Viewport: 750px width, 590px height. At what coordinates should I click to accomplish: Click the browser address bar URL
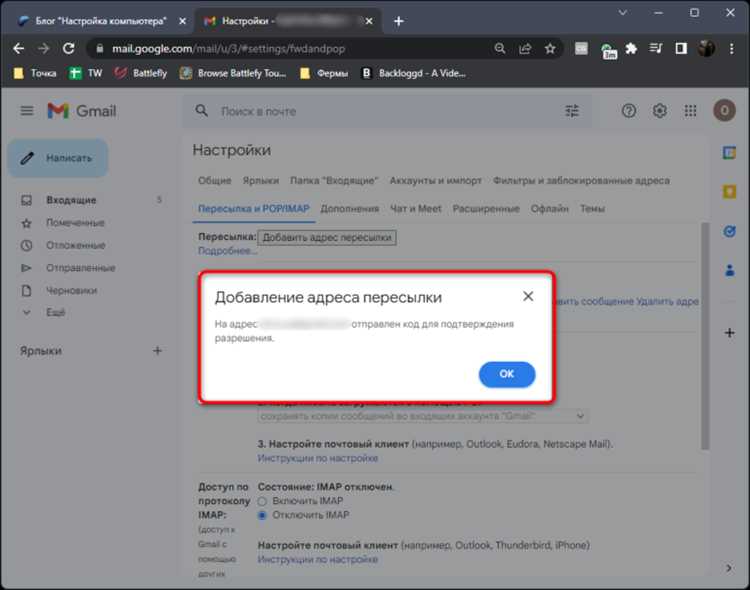(x=229, y=48)
